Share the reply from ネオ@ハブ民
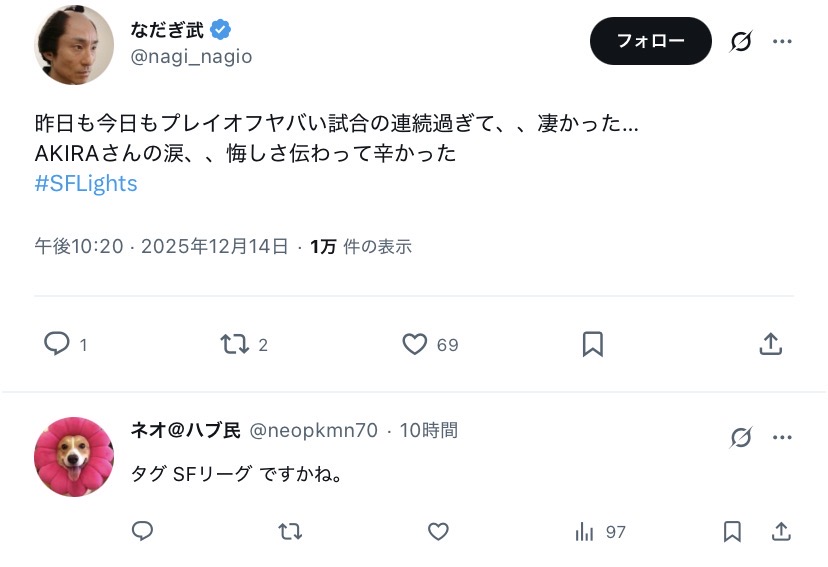This screenshot has height=567, width=828. click(x=782, y=531)
